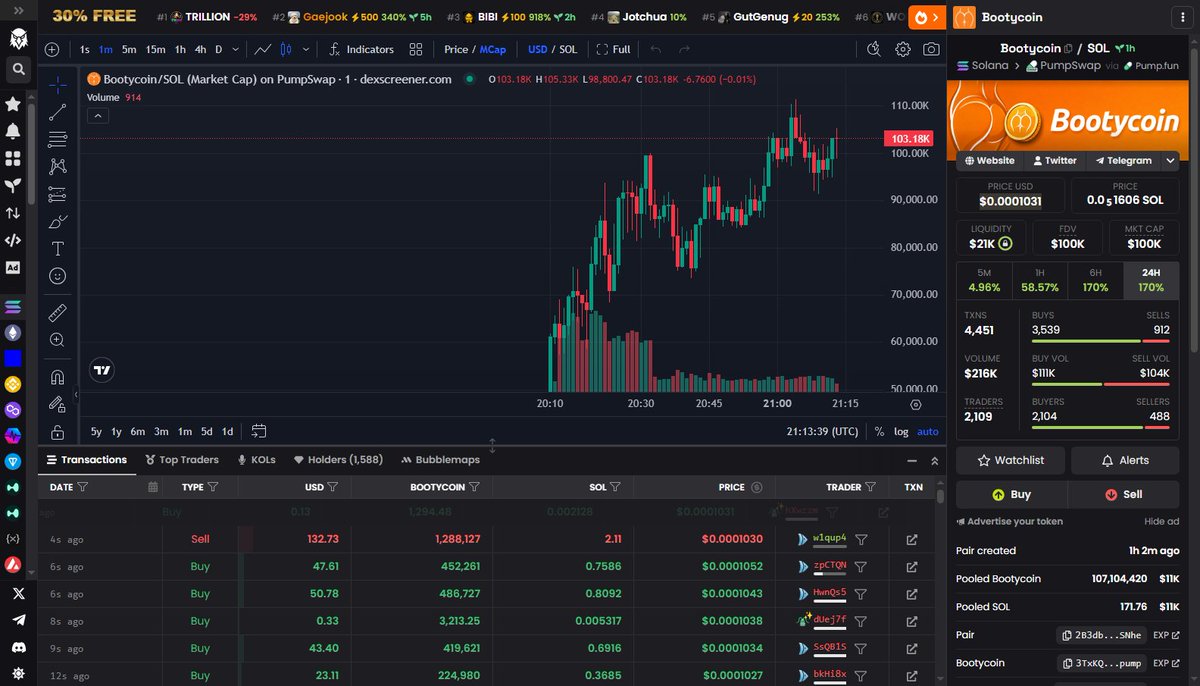Maximize the transactions panel with double chevrons
1200x686 pixels.
[934, 460]
